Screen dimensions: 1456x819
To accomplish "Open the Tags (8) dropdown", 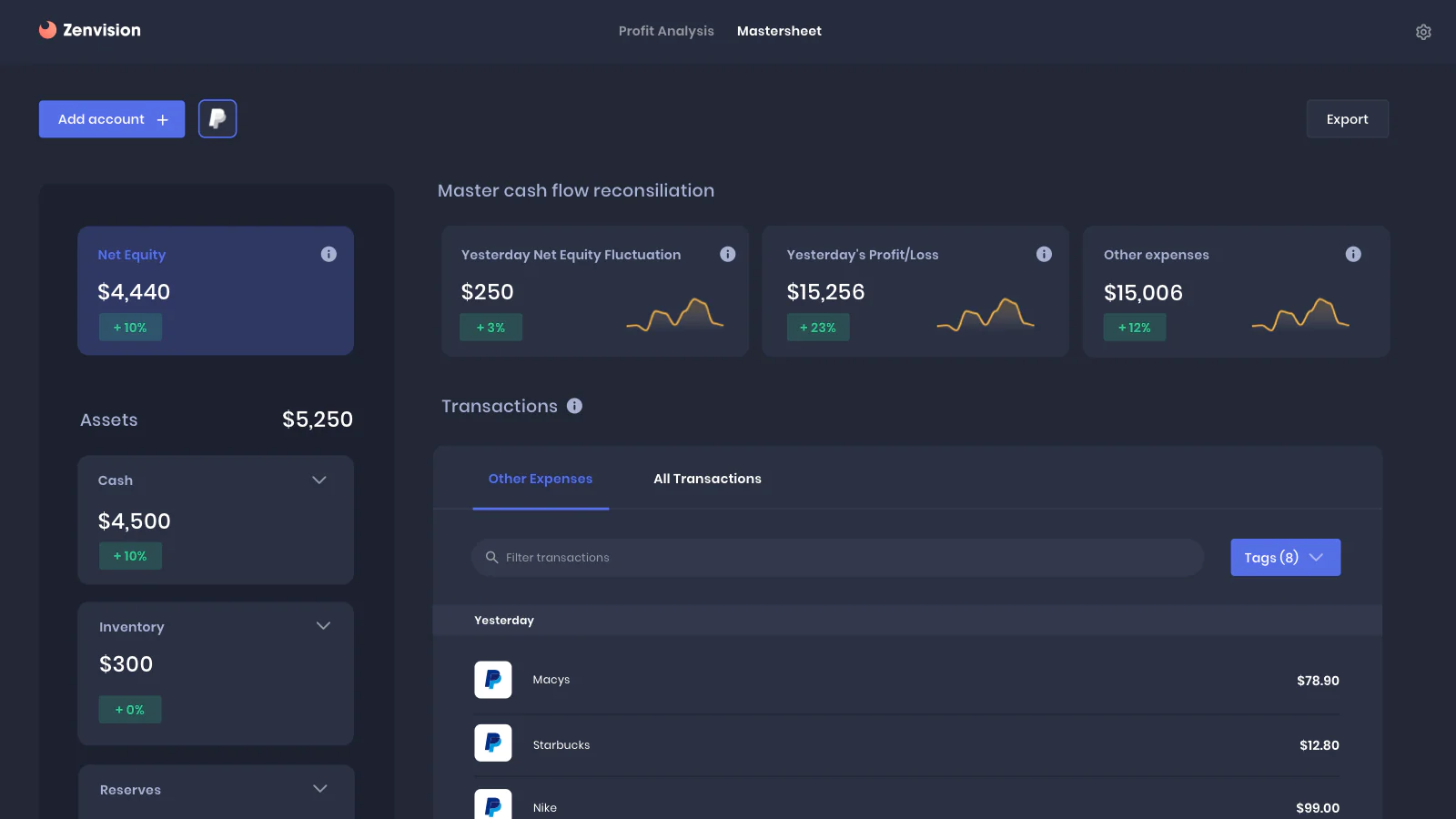I will pyautogui.click(x=1286, y=558).
